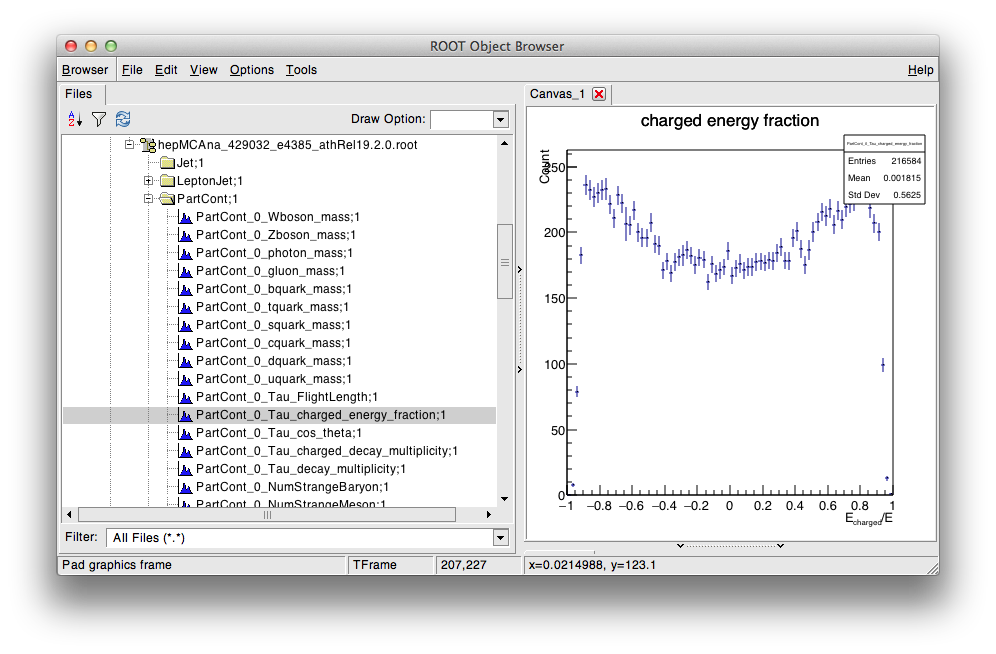Switch to the Files tab
The width and height of the screenshot is (996, 654).
[x=79, y=94]
